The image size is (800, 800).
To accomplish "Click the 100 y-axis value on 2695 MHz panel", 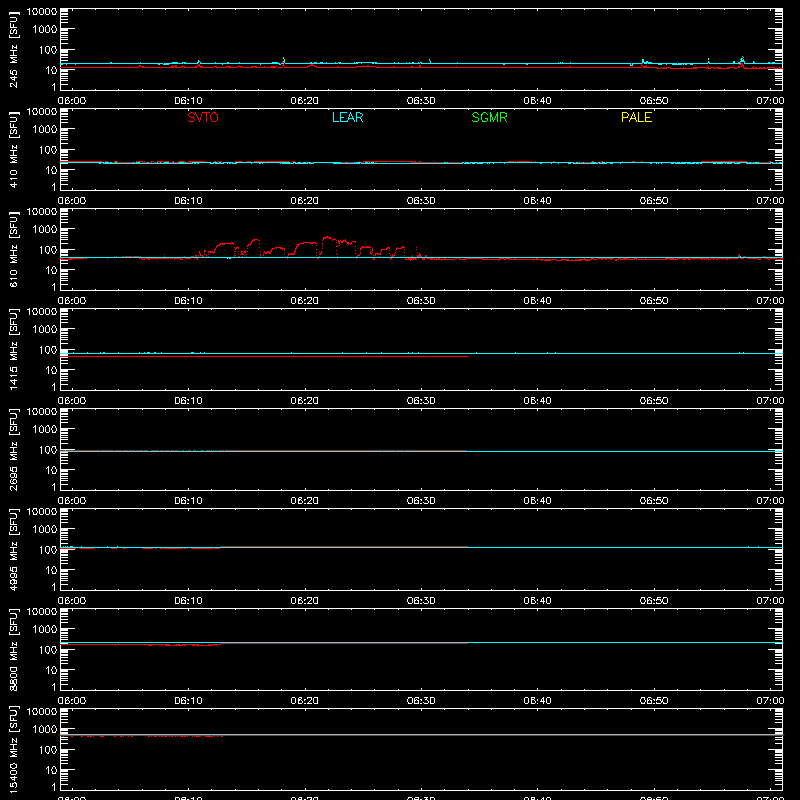I will point(48,450).
